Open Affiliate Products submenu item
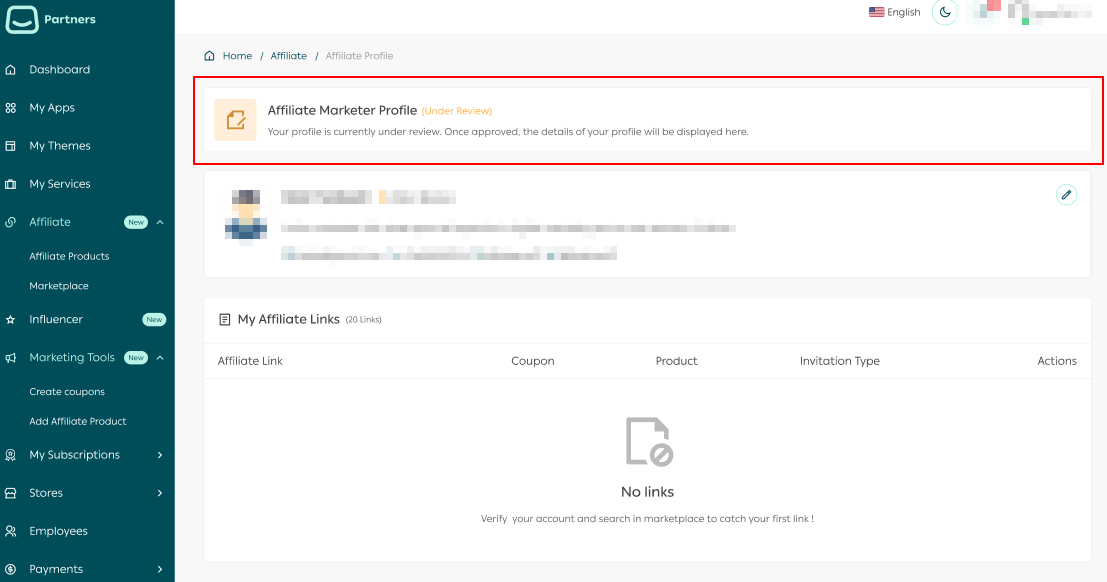1107x582 pixels. 69,256
